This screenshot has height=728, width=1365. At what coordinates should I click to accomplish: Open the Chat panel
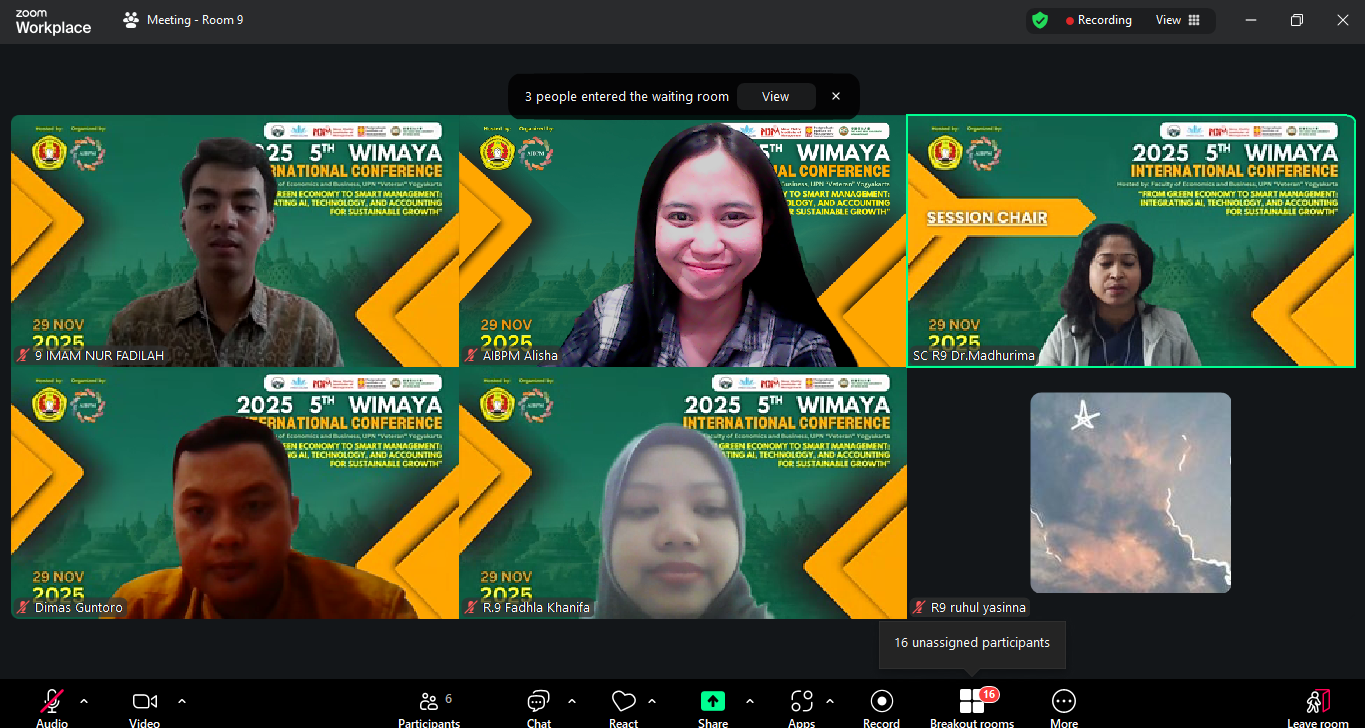539,702
